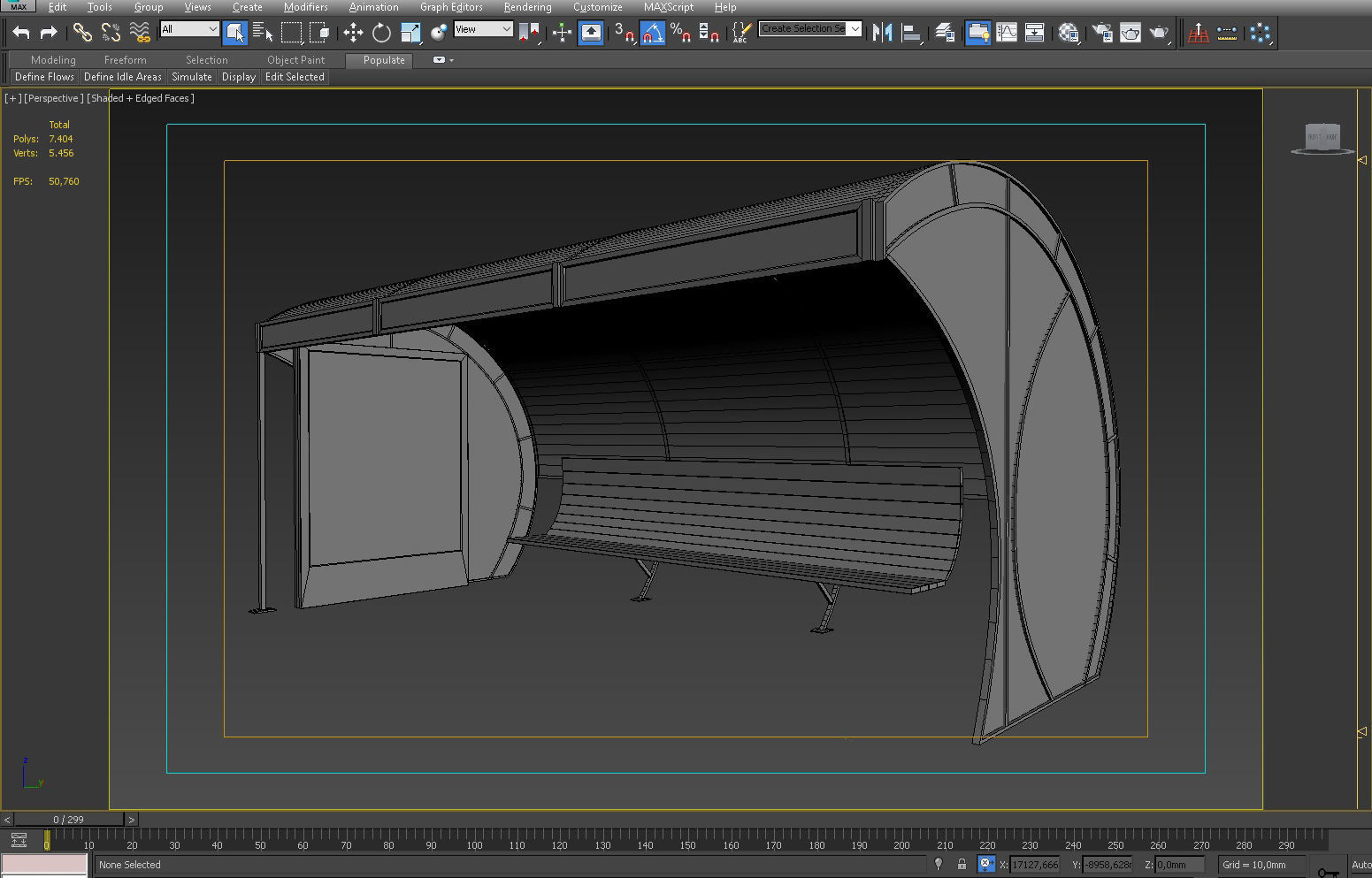Open the [Perspective] viewport view menu
1372x878 pixels.
pyautogui.click(x=53, y=98)
